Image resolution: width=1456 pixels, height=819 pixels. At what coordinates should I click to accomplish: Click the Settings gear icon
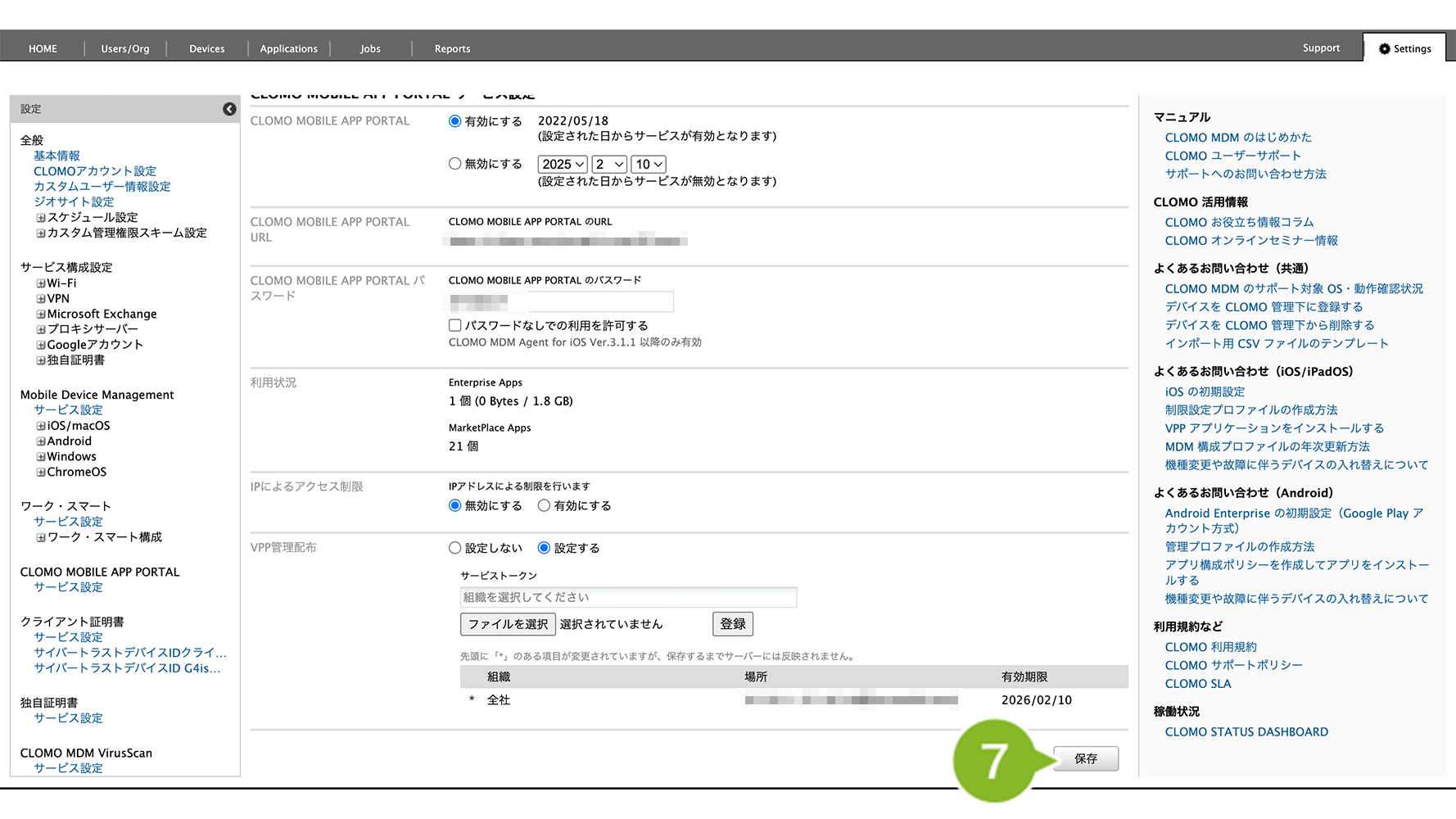[x=1385, y=49]
